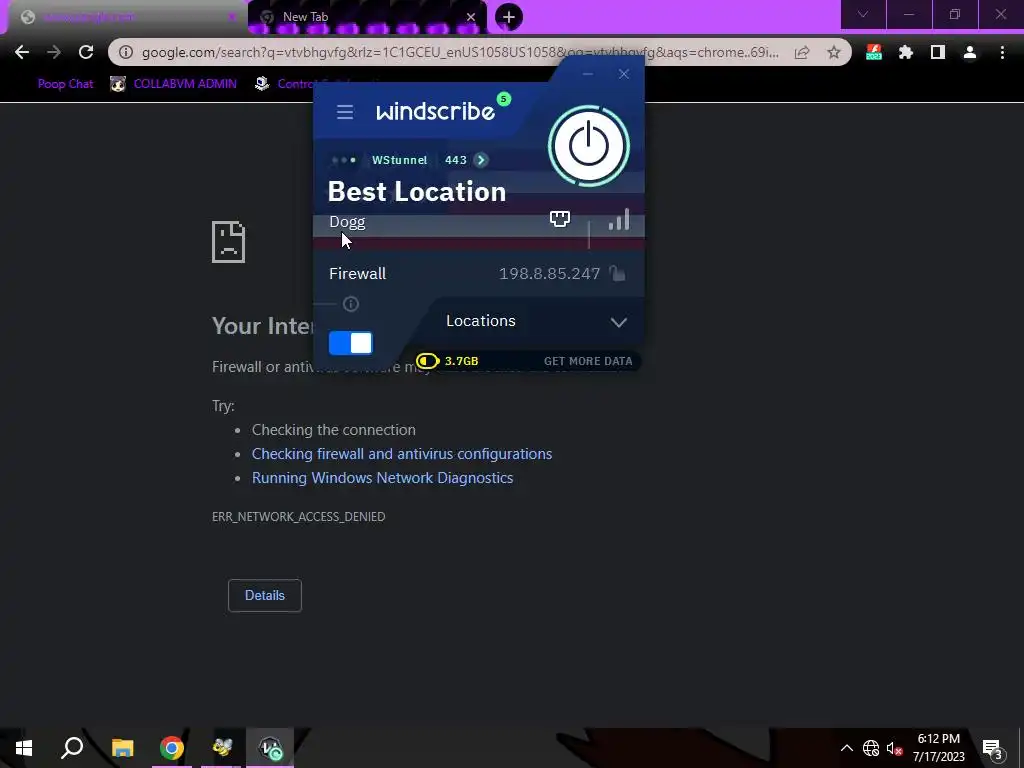
Task: Show hidden system tray icons
Action: [846, 748]
